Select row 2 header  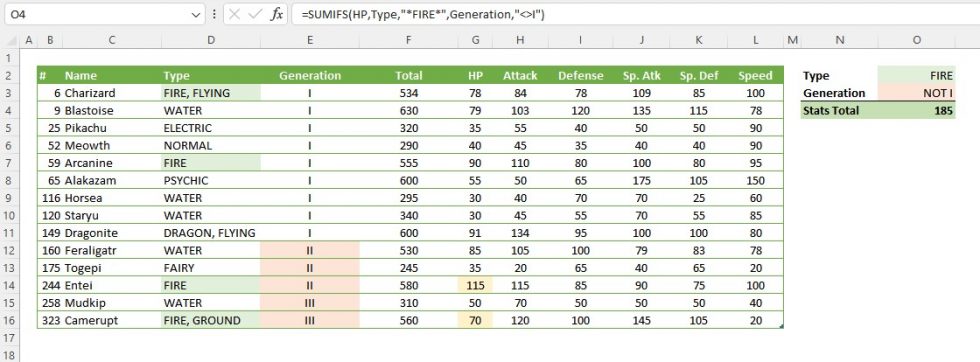[9, 76]
